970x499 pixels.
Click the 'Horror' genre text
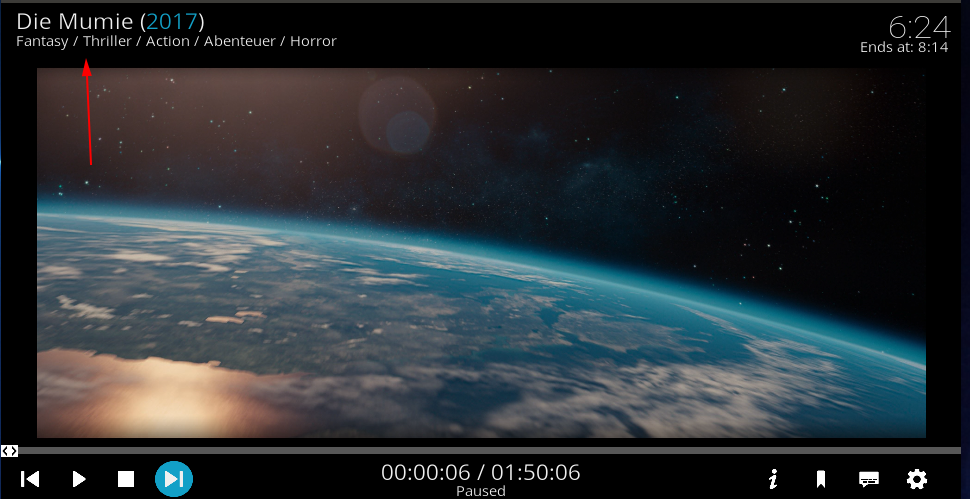[314, 41]
